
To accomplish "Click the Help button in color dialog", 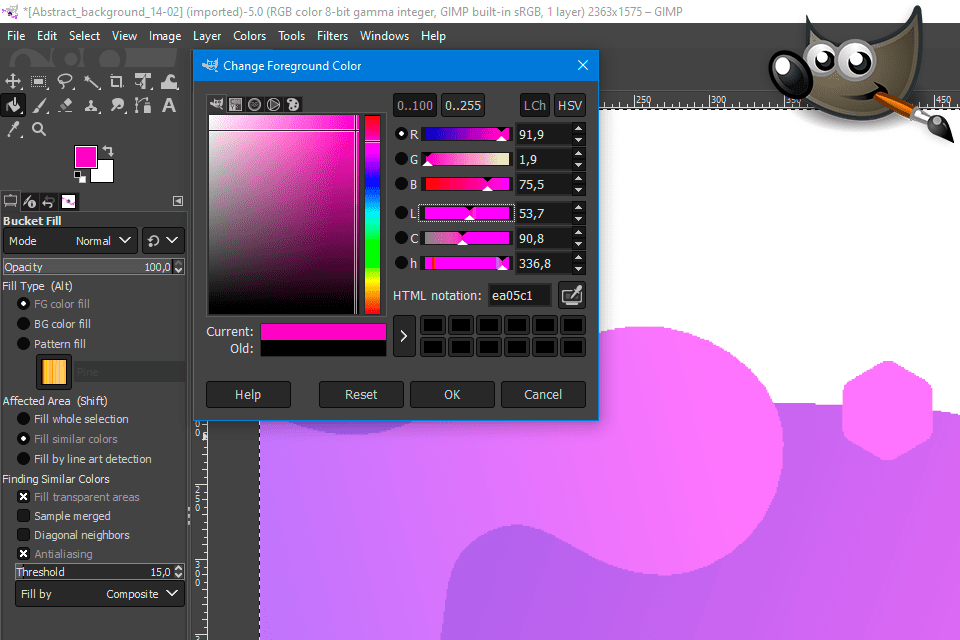I will [x=248, y=394].
